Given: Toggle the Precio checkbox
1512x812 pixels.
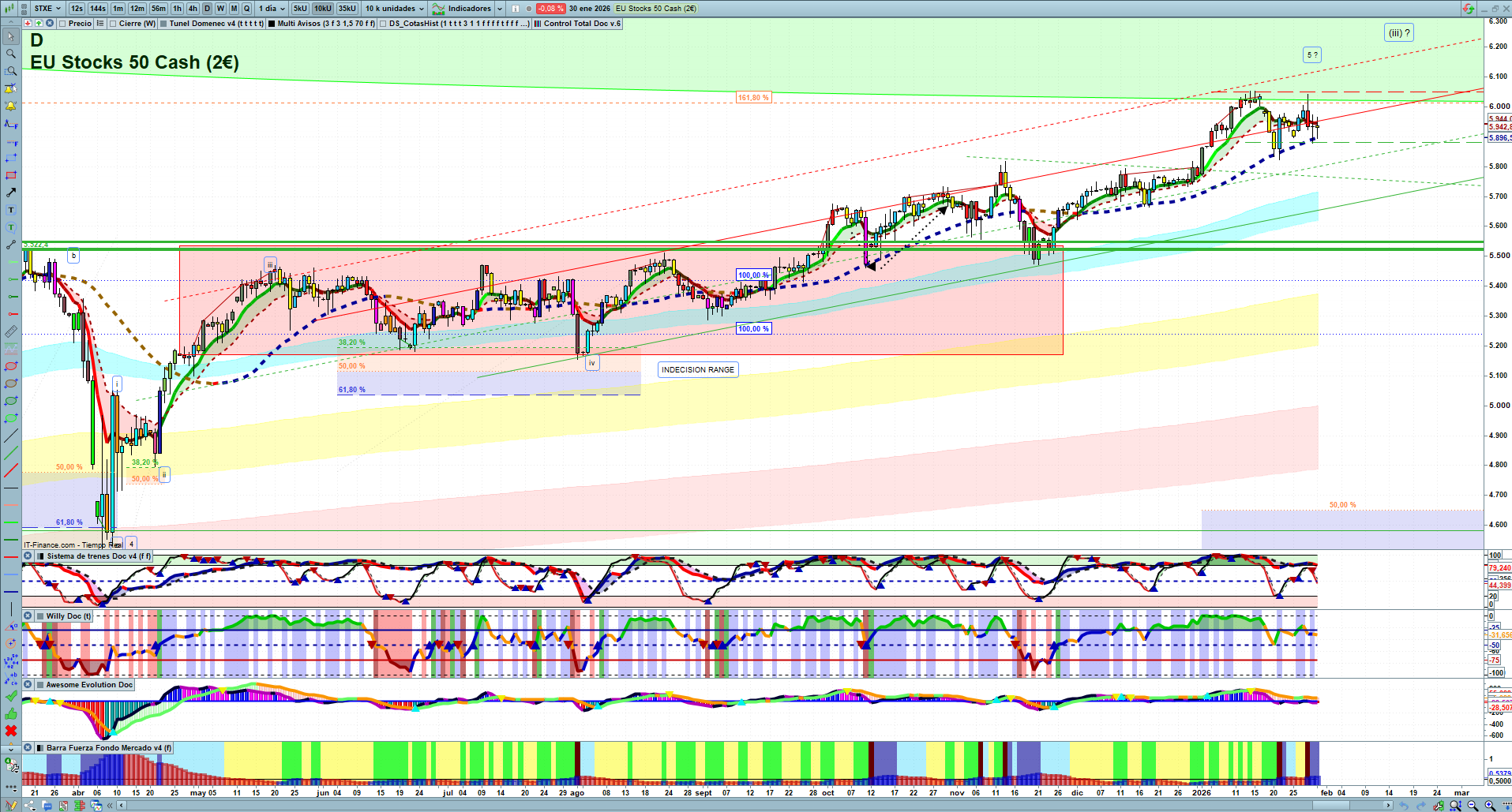Looking at the screenshot, I should point(62,24).
